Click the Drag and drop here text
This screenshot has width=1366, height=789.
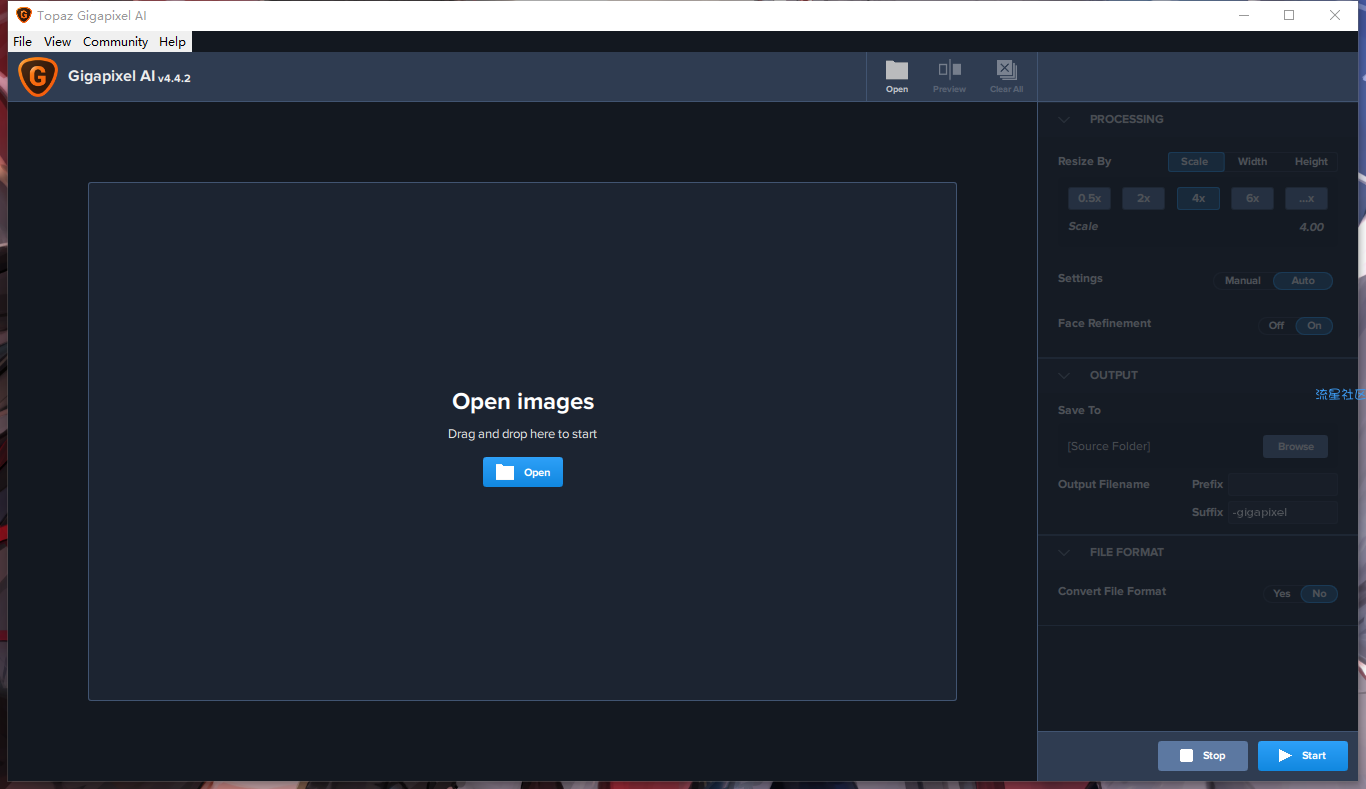click(522, 434)
